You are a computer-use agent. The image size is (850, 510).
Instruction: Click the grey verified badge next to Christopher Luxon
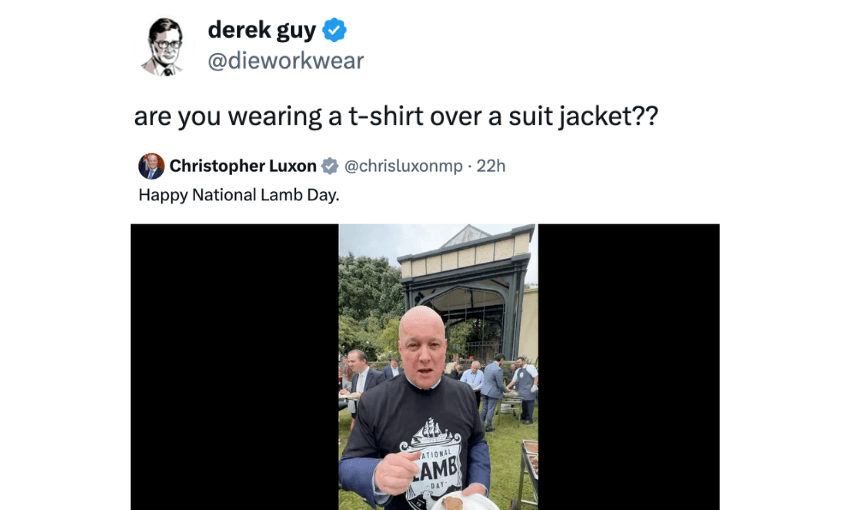(x=330, y=166)
